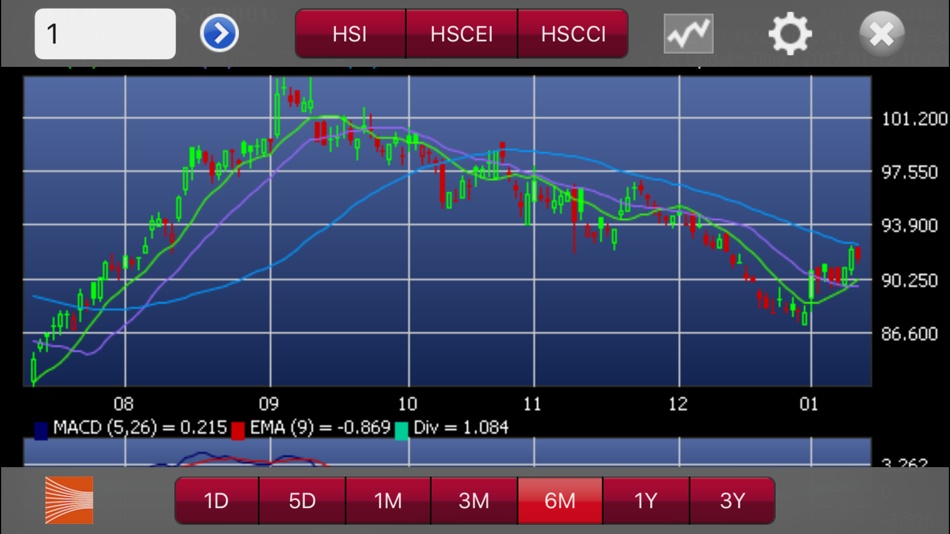This screenshot has height=534, width=950.
Task: Click the 90.250 price axis label
Action: [909, 280]
